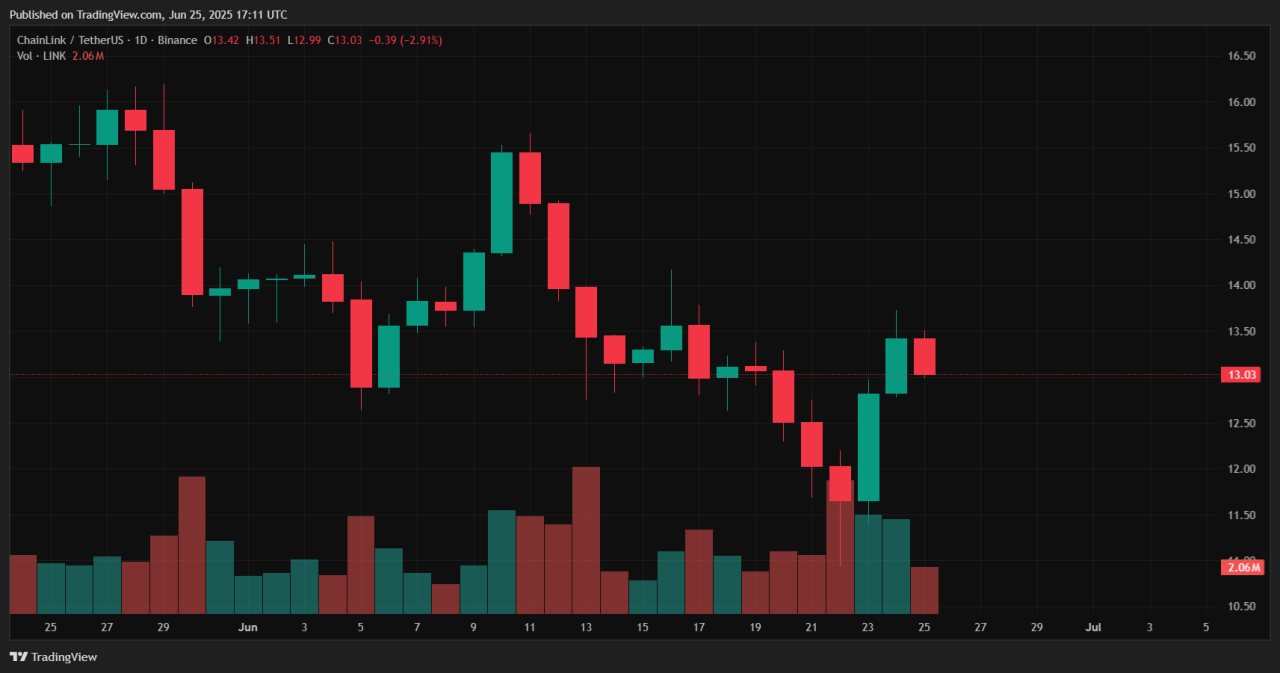Click the 2.06M volume label on price axis

click(1242, 568)
